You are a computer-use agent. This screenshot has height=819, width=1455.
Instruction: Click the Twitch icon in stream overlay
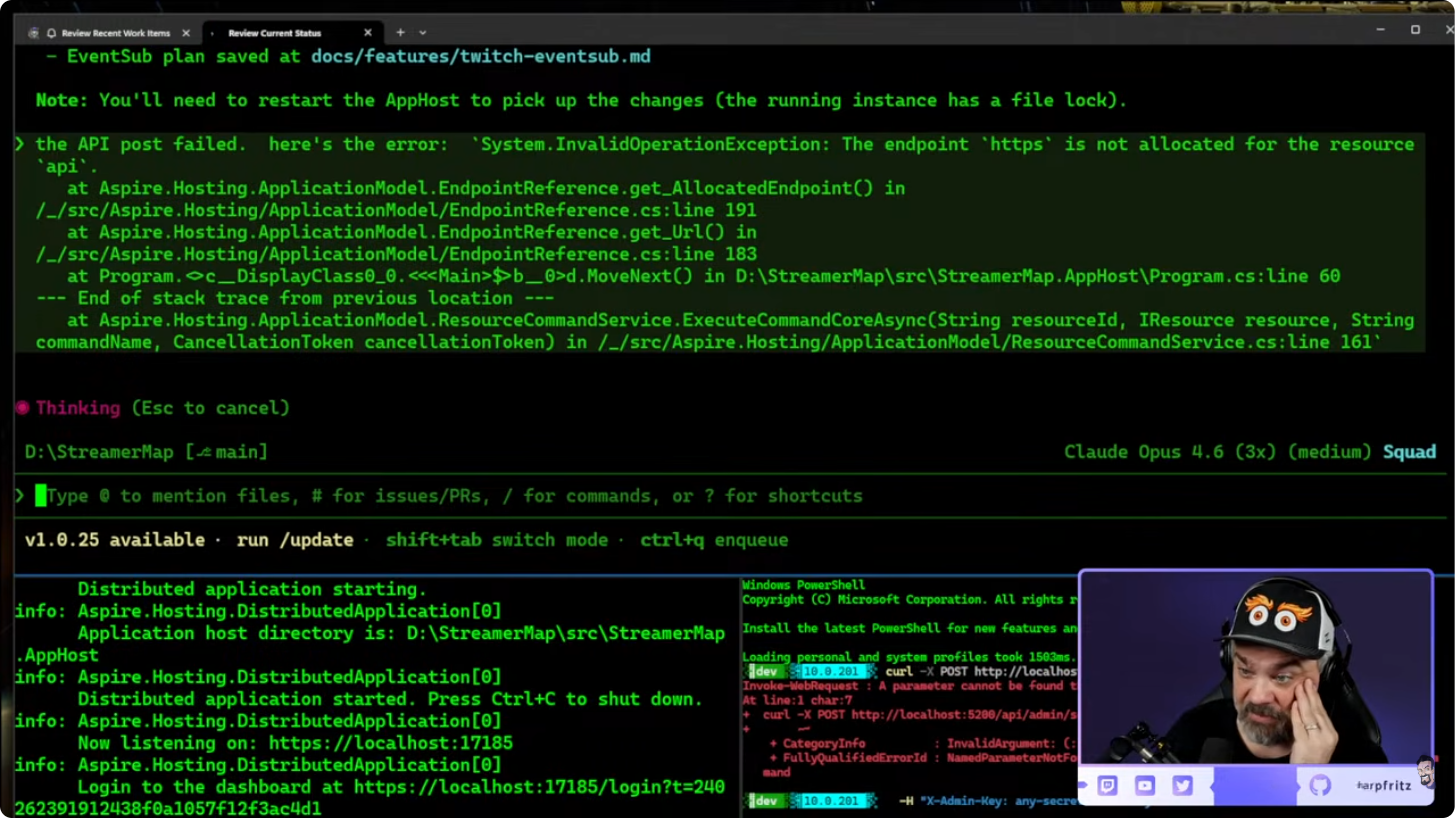click(1108, 786)
